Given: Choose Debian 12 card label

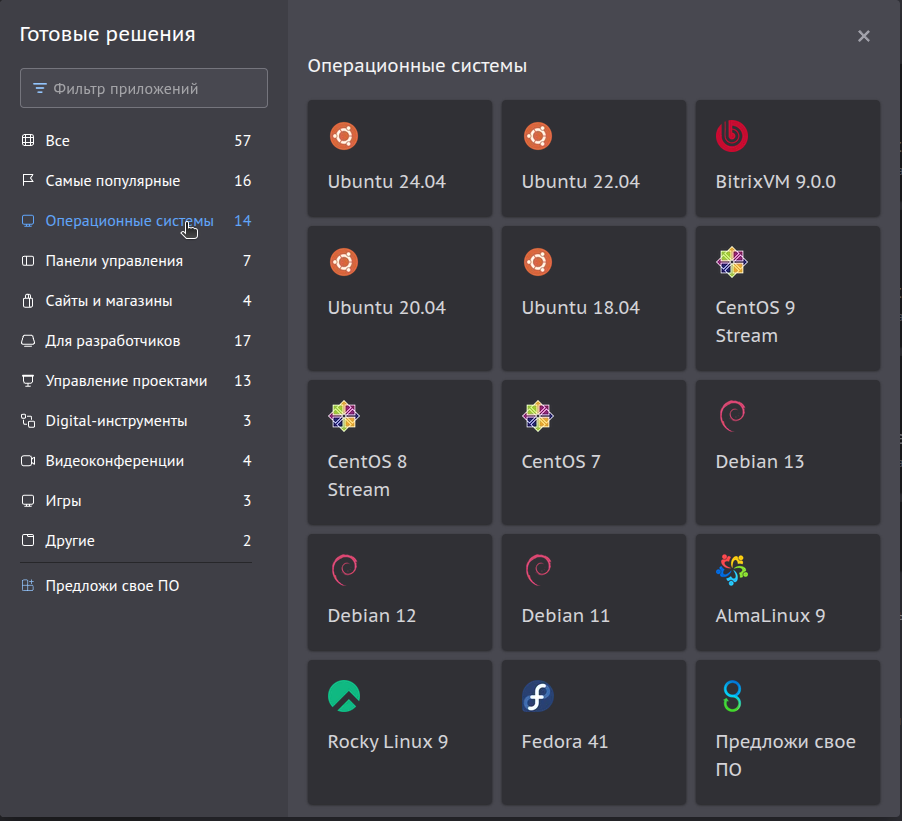Looking at the screenshot, I should (x=372, y=616).
